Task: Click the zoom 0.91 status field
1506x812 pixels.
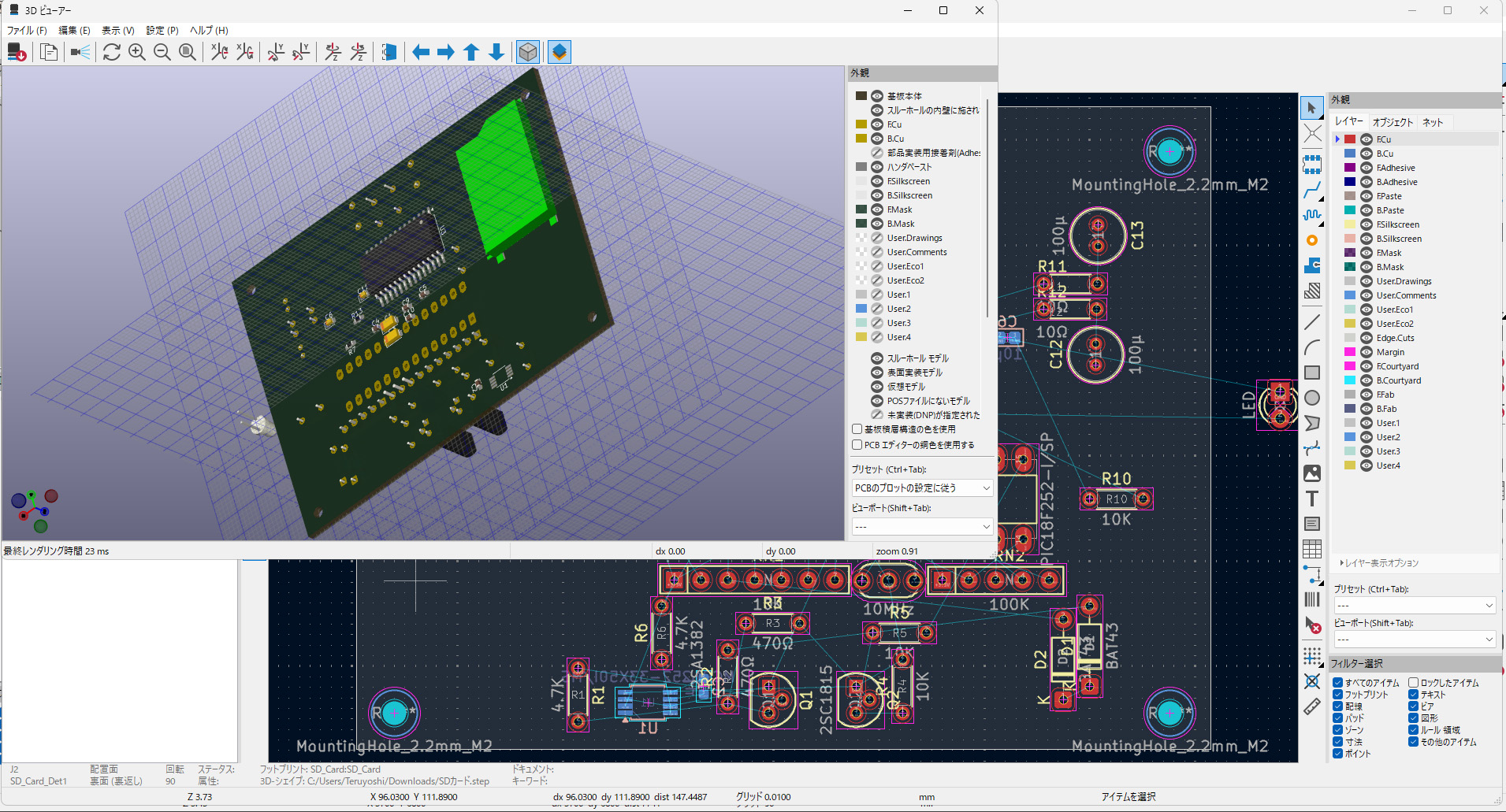Action: tap(897, 551)
